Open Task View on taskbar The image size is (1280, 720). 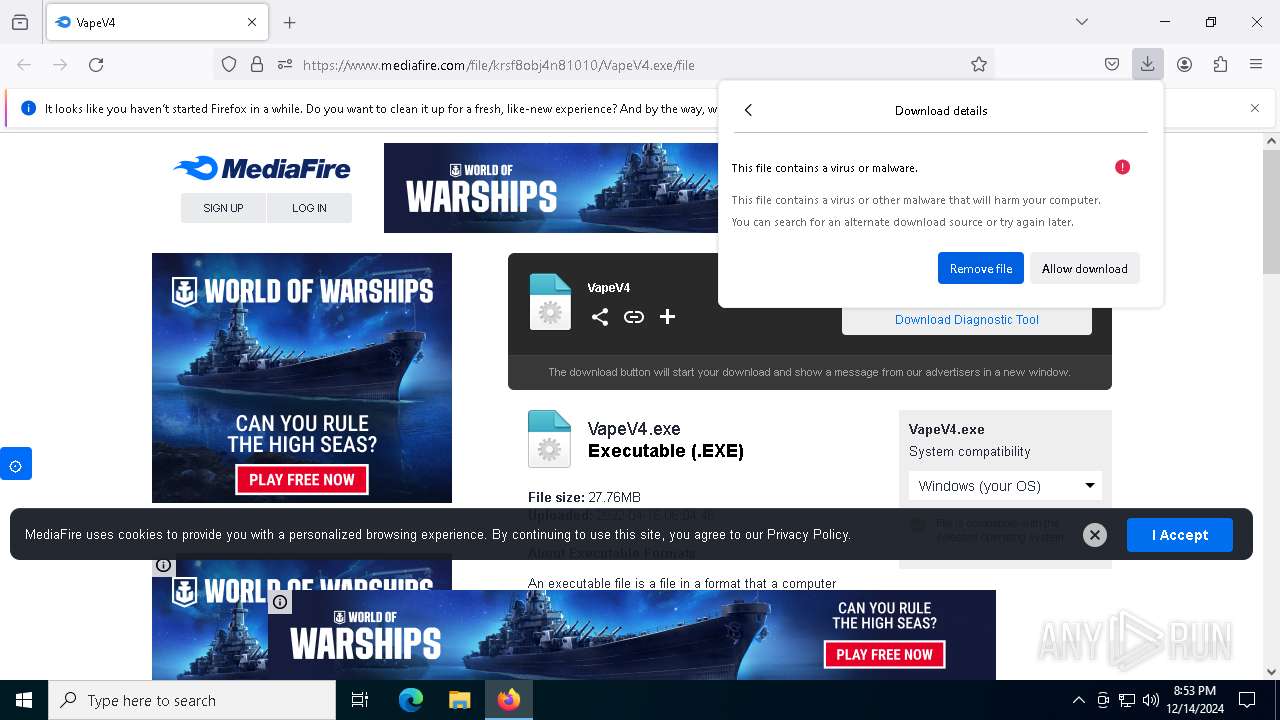[360, 700]
